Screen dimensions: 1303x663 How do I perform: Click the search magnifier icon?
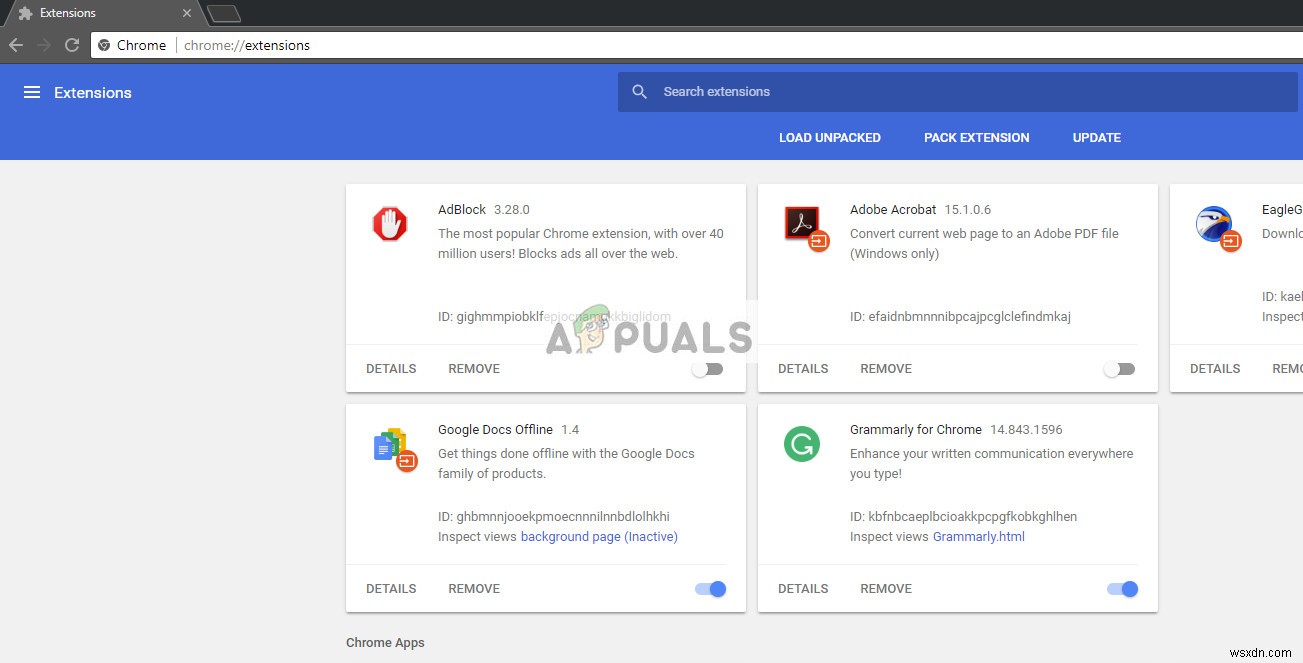640,92
